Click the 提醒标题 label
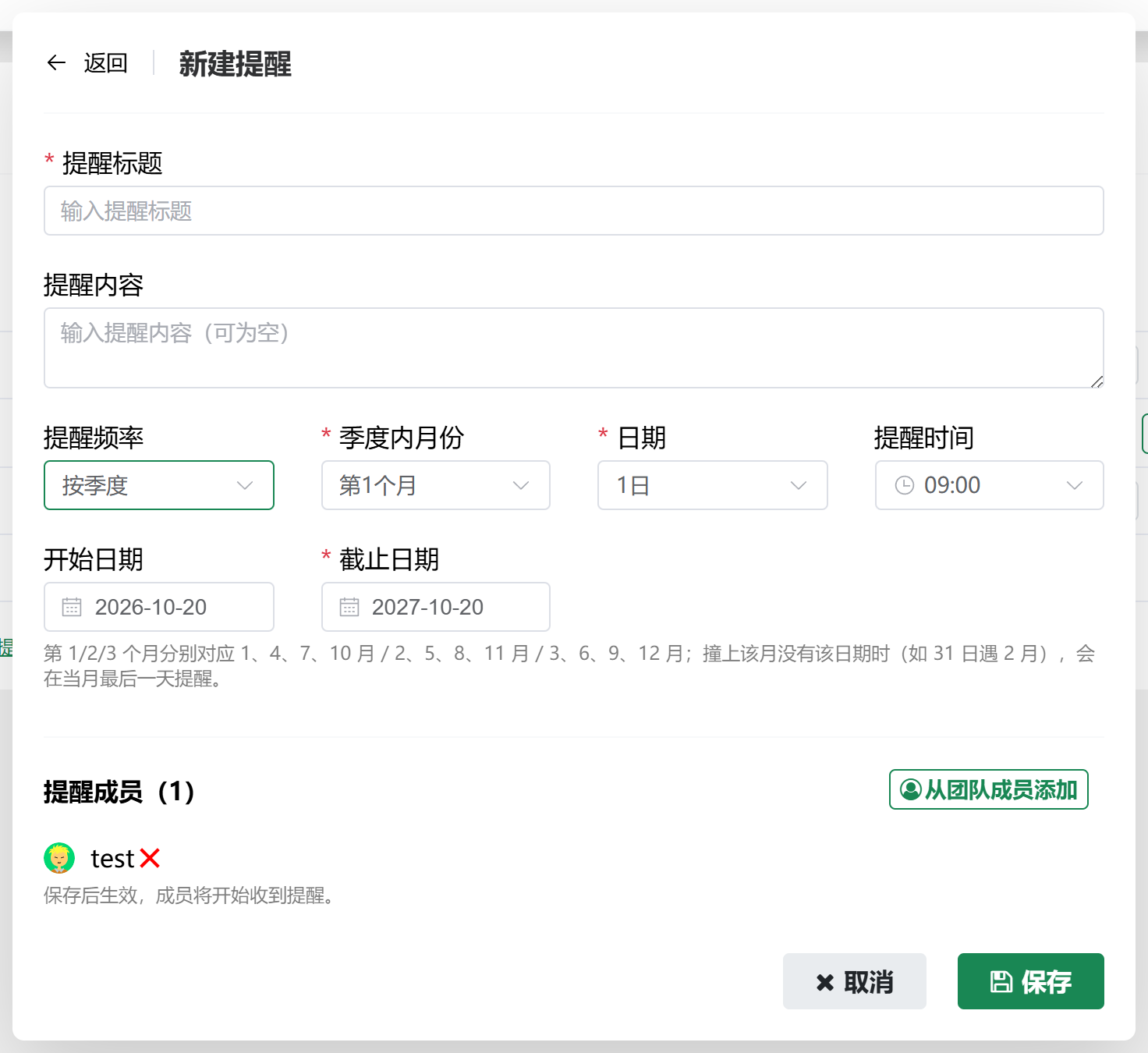This screenshot has width=1148, height=1053. (x=112, y=163)
